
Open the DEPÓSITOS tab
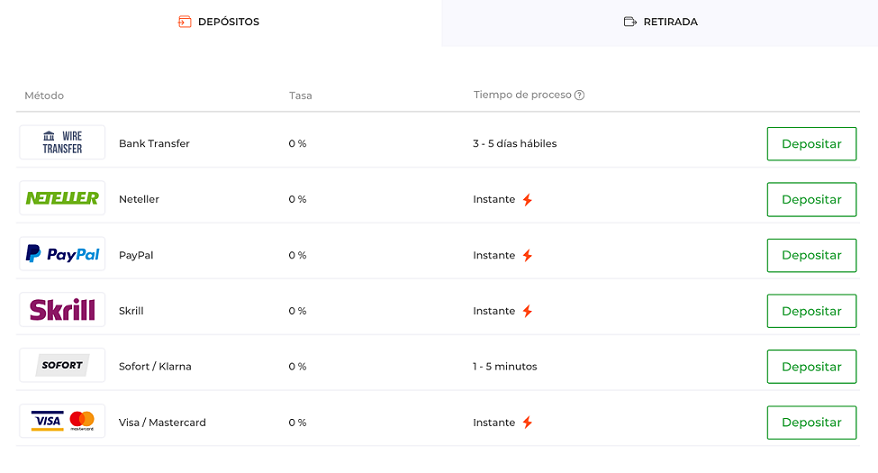(x=221, y=23)
